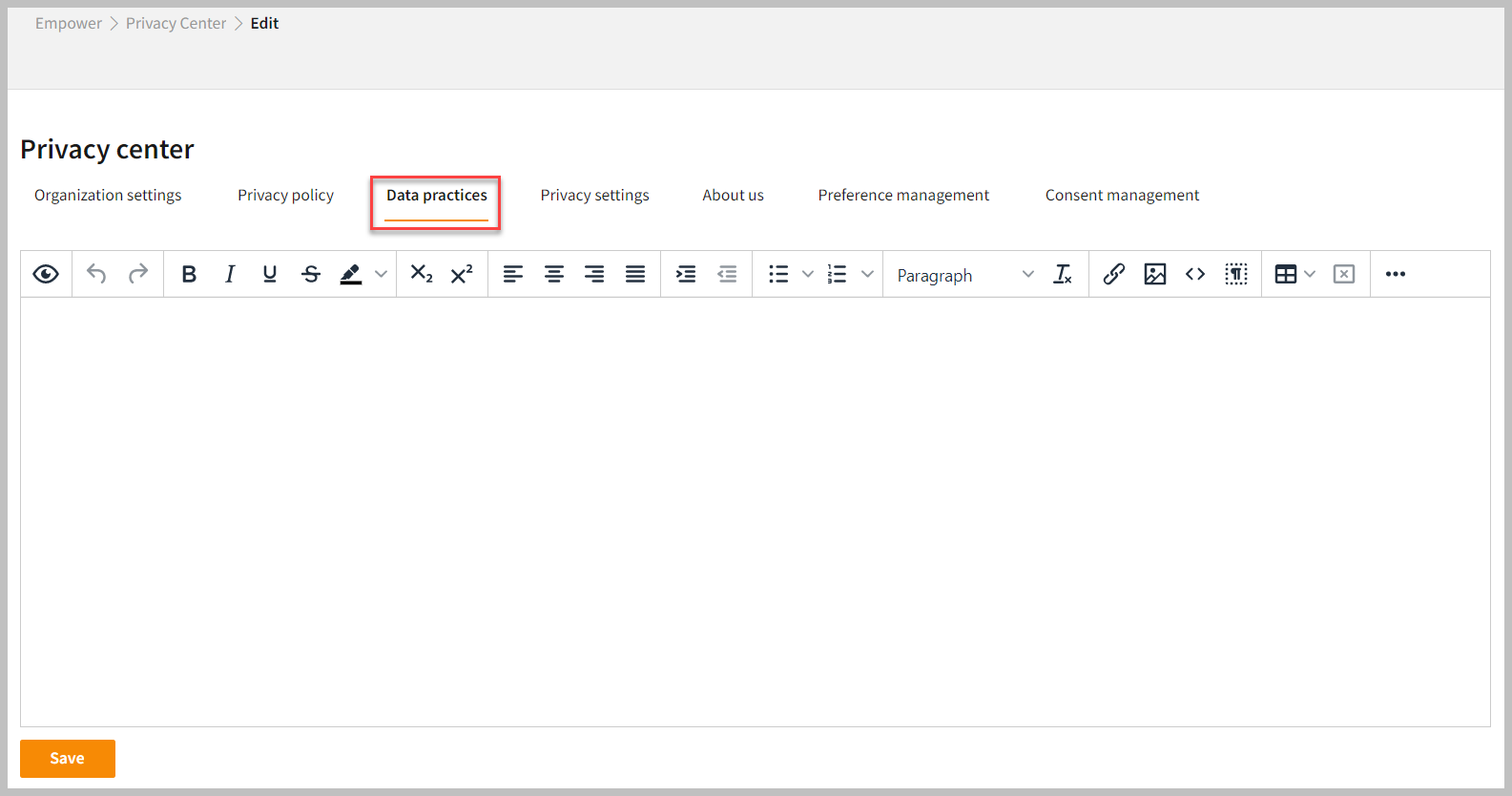Click the Clear formatting icon
Image resolution: width=1512 pixels, height=796 pixels.
(x=1063, y=275)
